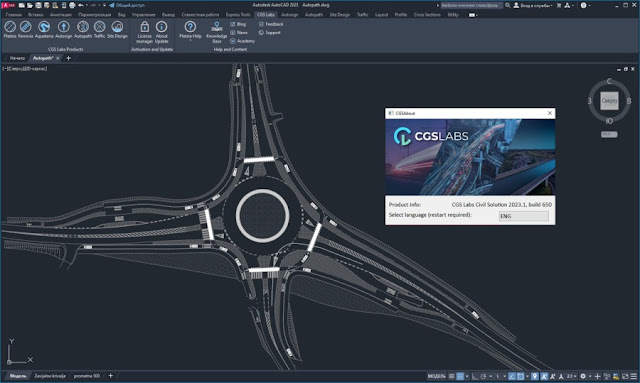The width and height of the screenshot is (640, 383).
Task: Click the Clean Screen icon in status bar
Action: pos(625,376)
